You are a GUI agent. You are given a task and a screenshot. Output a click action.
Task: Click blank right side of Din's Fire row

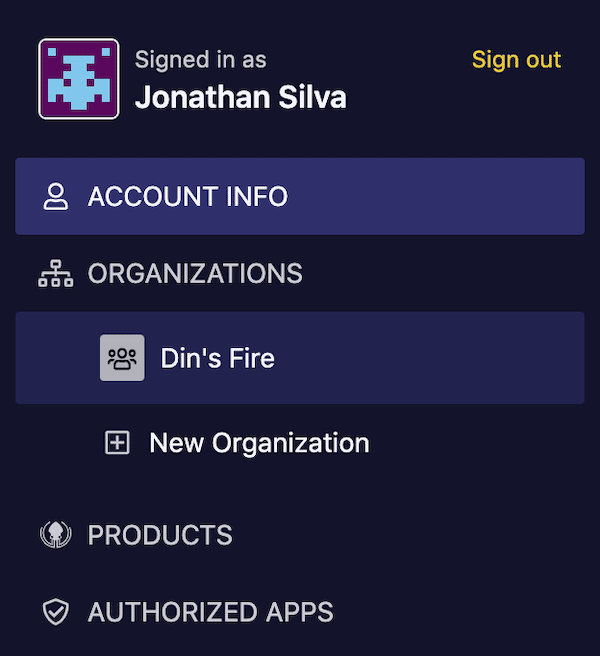tap(450, 358)
